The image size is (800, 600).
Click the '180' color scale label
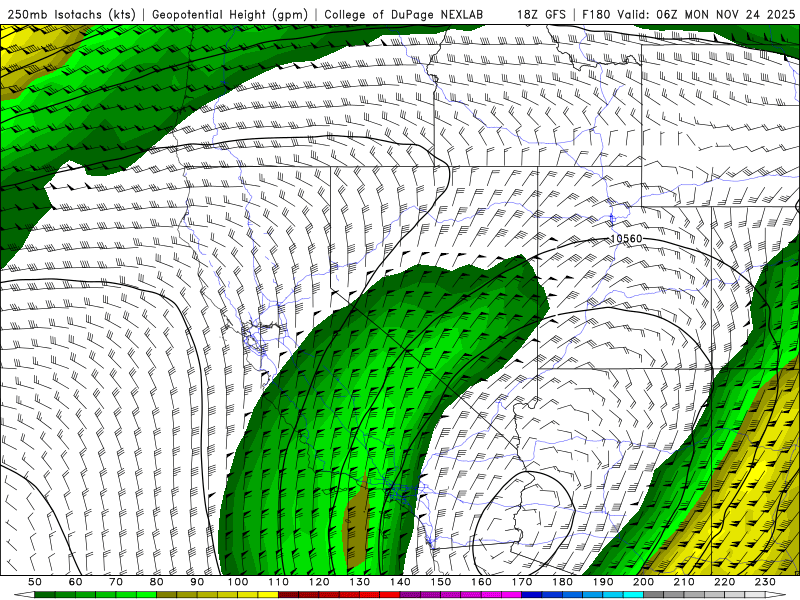click(562, 582)
